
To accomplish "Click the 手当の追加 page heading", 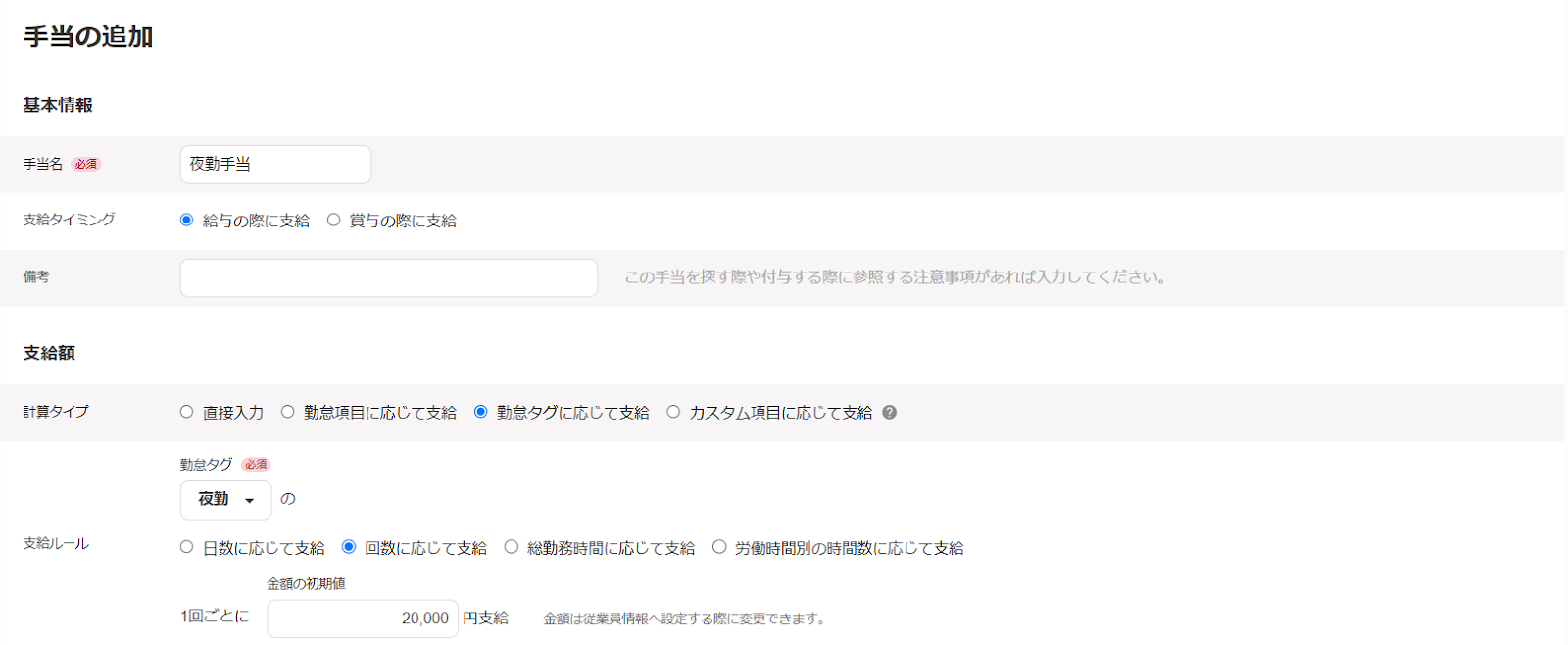I will (x=88, y=37).
